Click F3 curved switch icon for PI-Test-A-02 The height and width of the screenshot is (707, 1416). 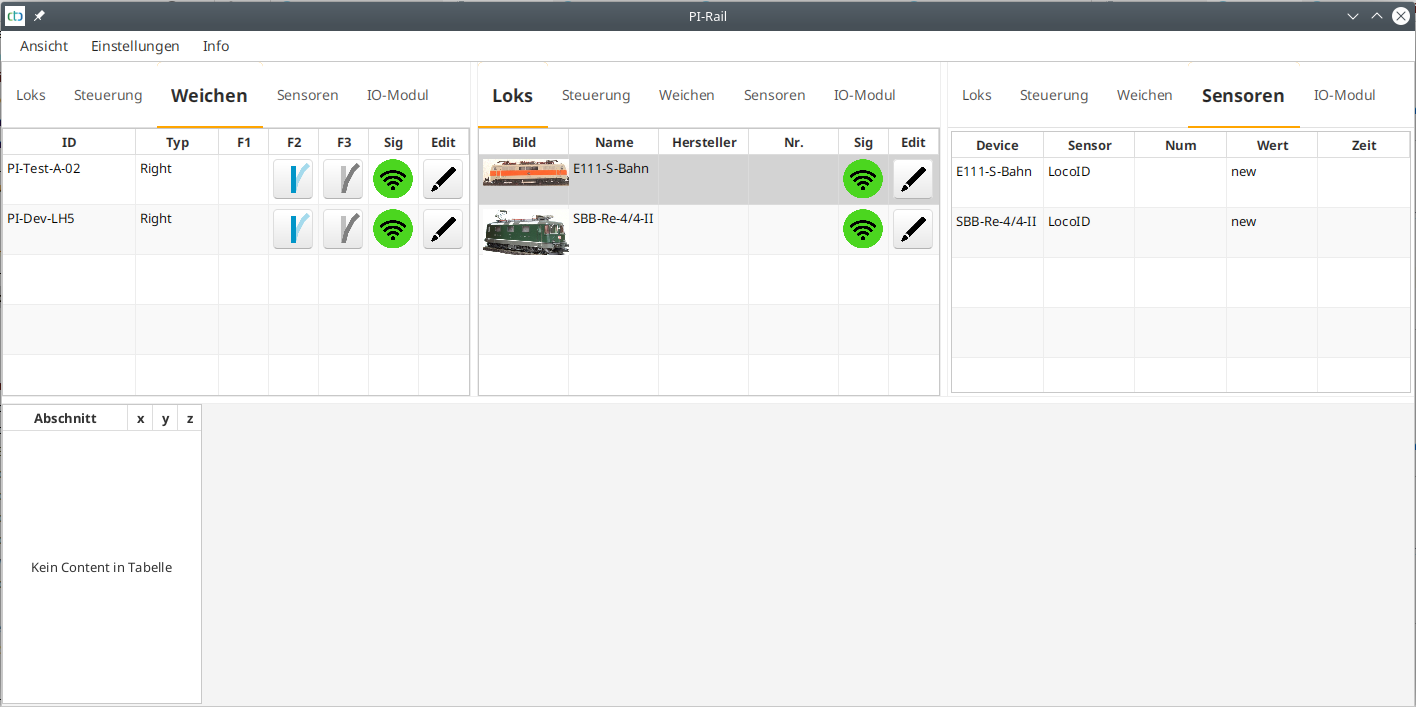click(343, 179)
